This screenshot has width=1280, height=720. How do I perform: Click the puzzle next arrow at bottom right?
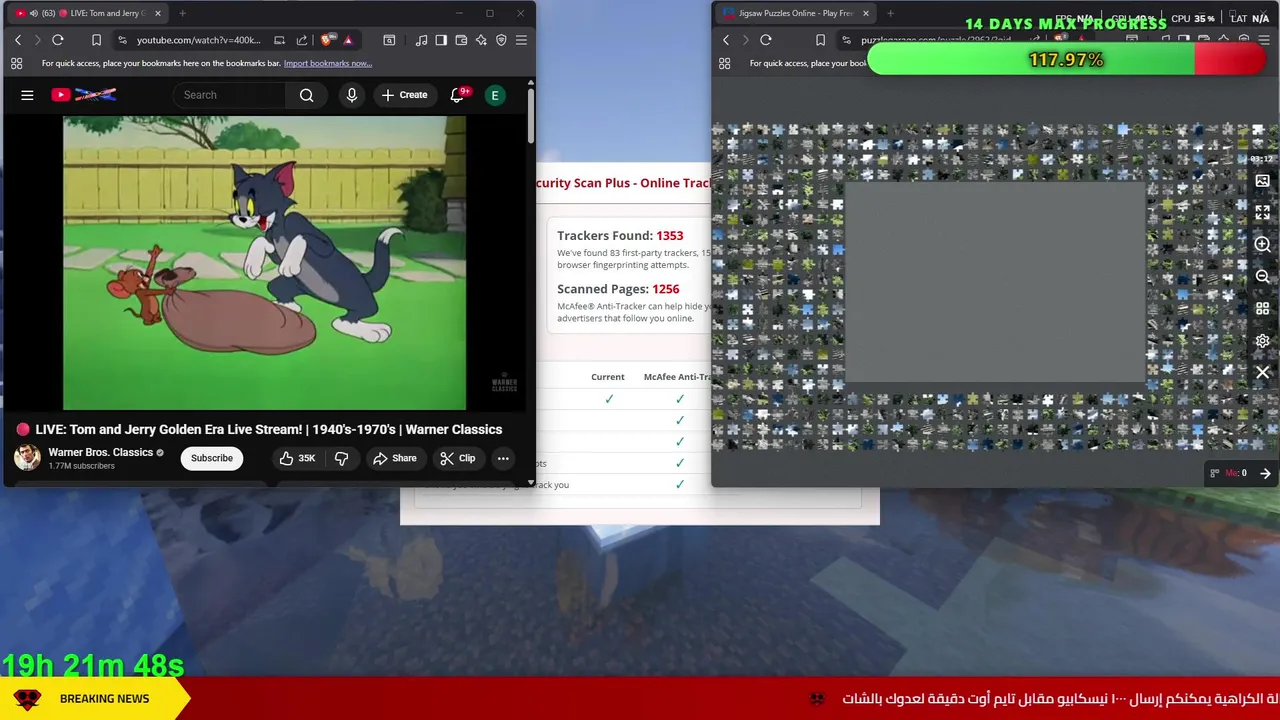tap(1265, 474)
